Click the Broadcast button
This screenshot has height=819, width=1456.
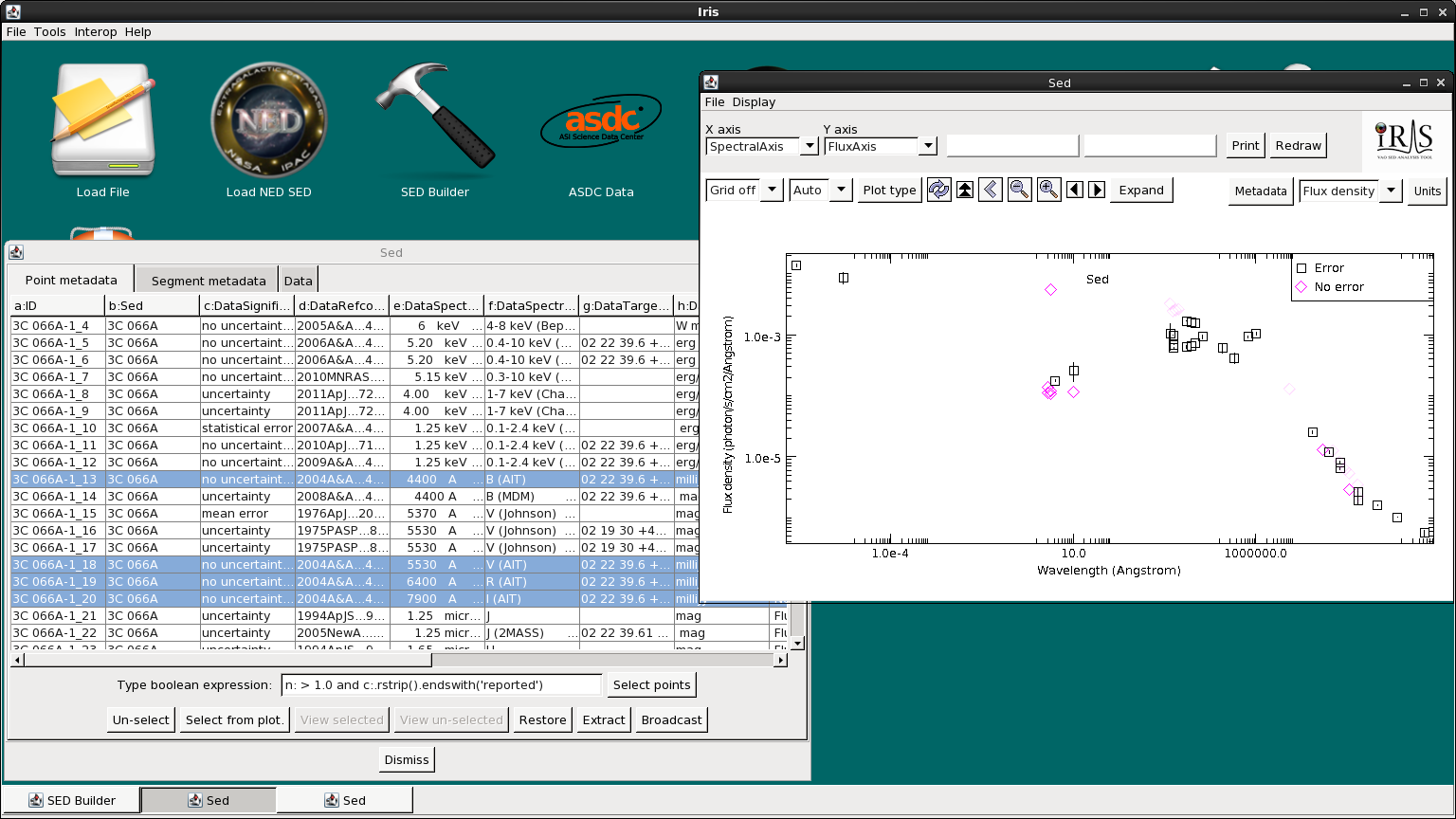tap(672, 719)
